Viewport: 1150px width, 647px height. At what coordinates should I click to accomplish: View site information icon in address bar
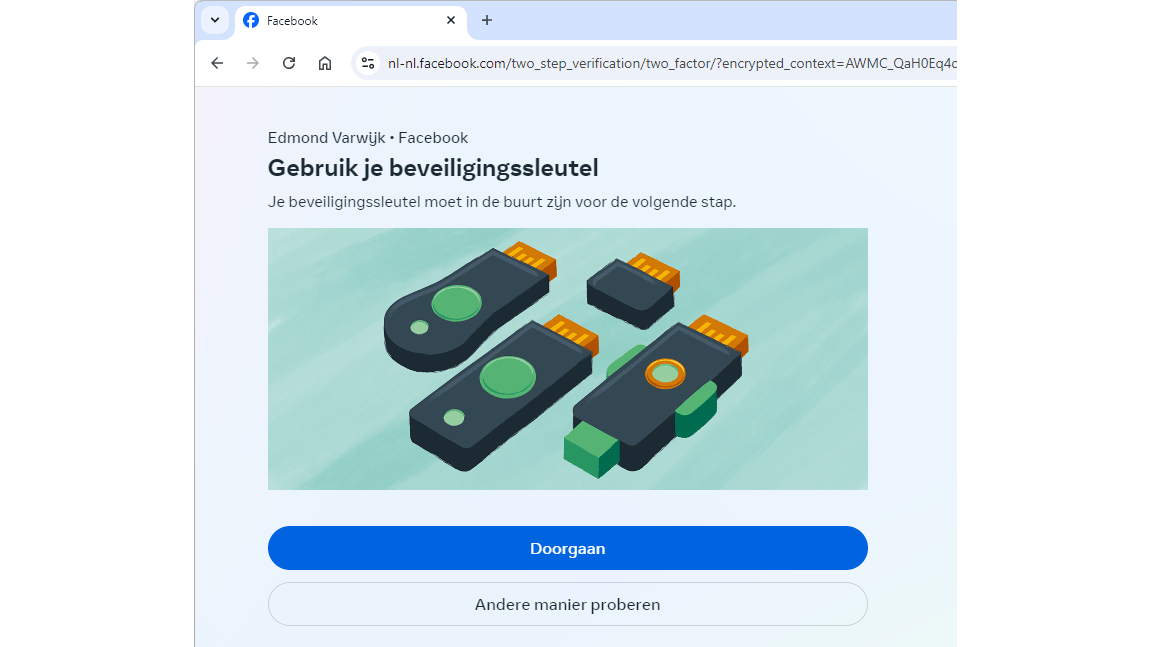pyautogui.click(x=368, y=63)
